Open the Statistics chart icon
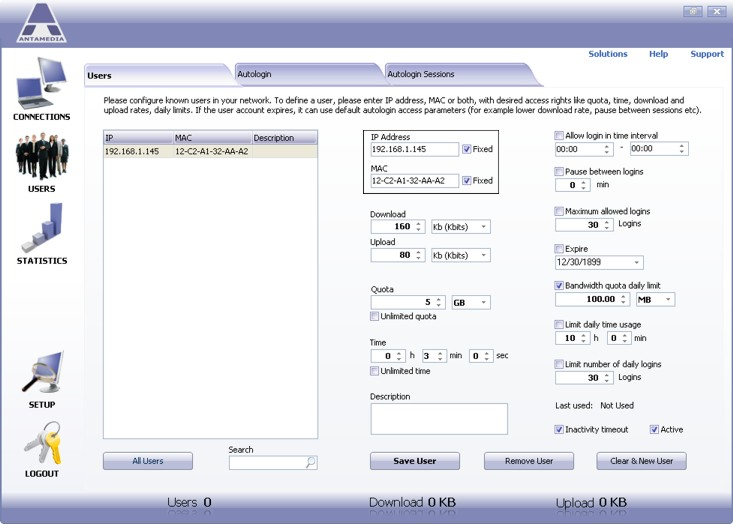Image resolution: width=733 pixels, height=524 pixels. coord(41,229)
